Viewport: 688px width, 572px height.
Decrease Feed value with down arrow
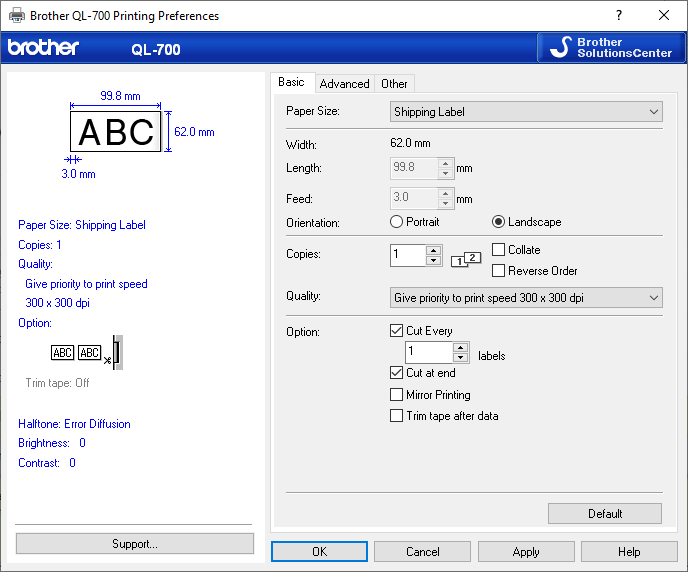(445, 204)
